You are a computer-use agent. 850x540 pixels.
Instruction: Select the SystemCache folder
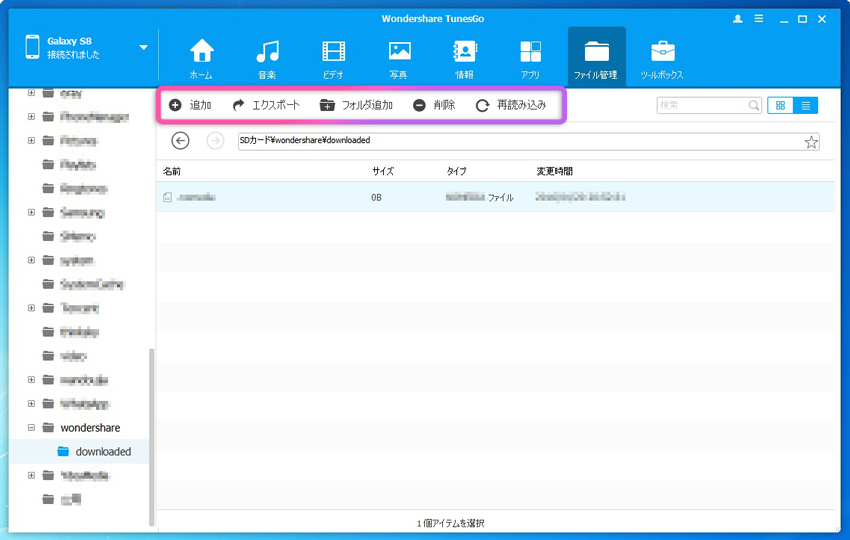coord(92,284)
